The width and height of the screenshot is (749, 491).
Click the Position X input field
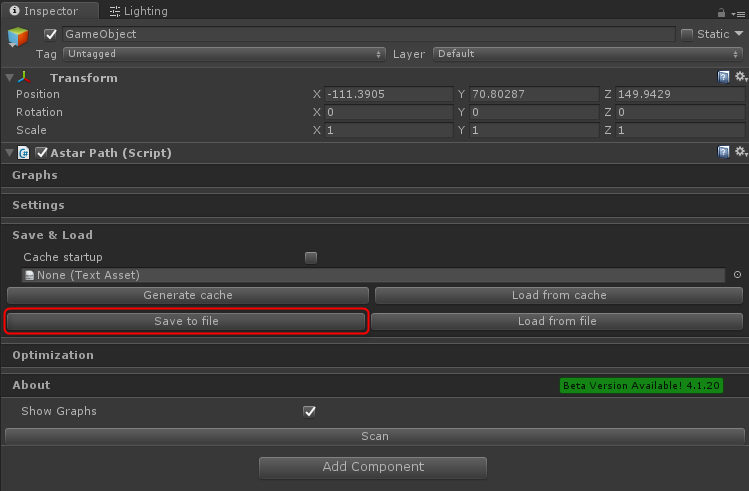(x=388, y=94)
